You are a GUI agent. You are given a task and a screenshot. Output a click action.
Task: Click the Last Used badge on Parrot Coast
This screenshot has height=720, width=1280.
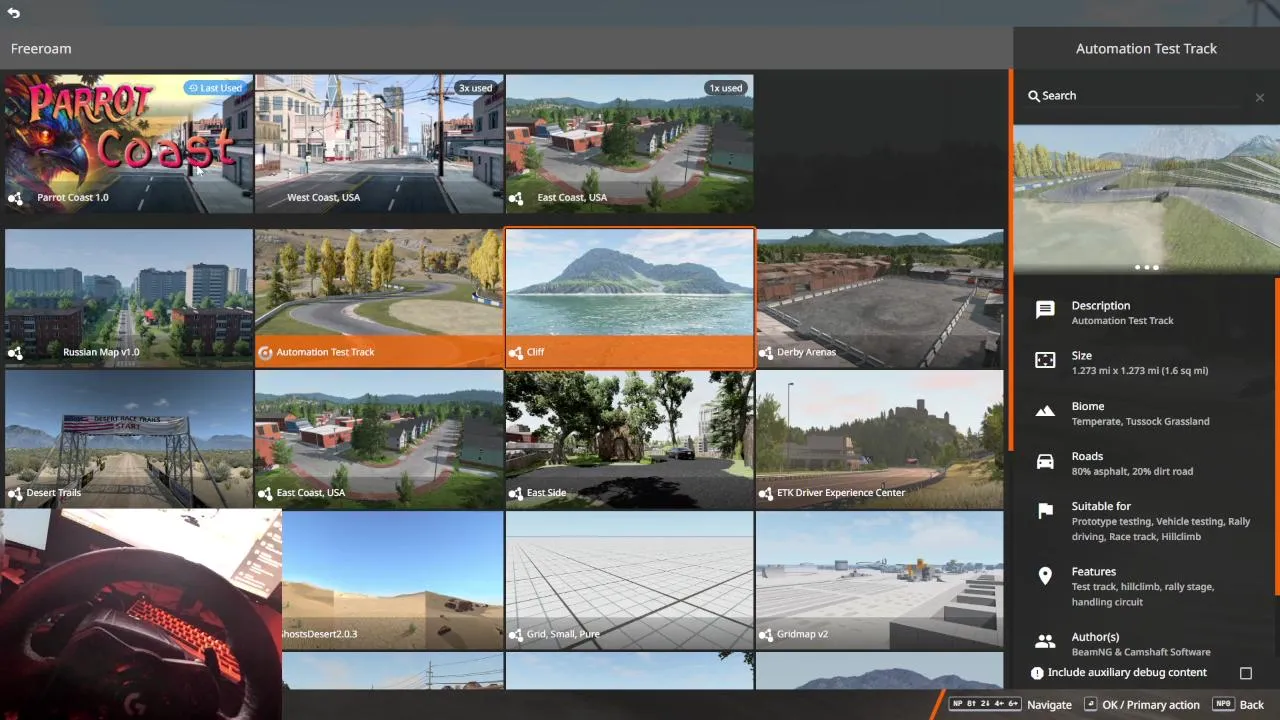tap(216, 88)
